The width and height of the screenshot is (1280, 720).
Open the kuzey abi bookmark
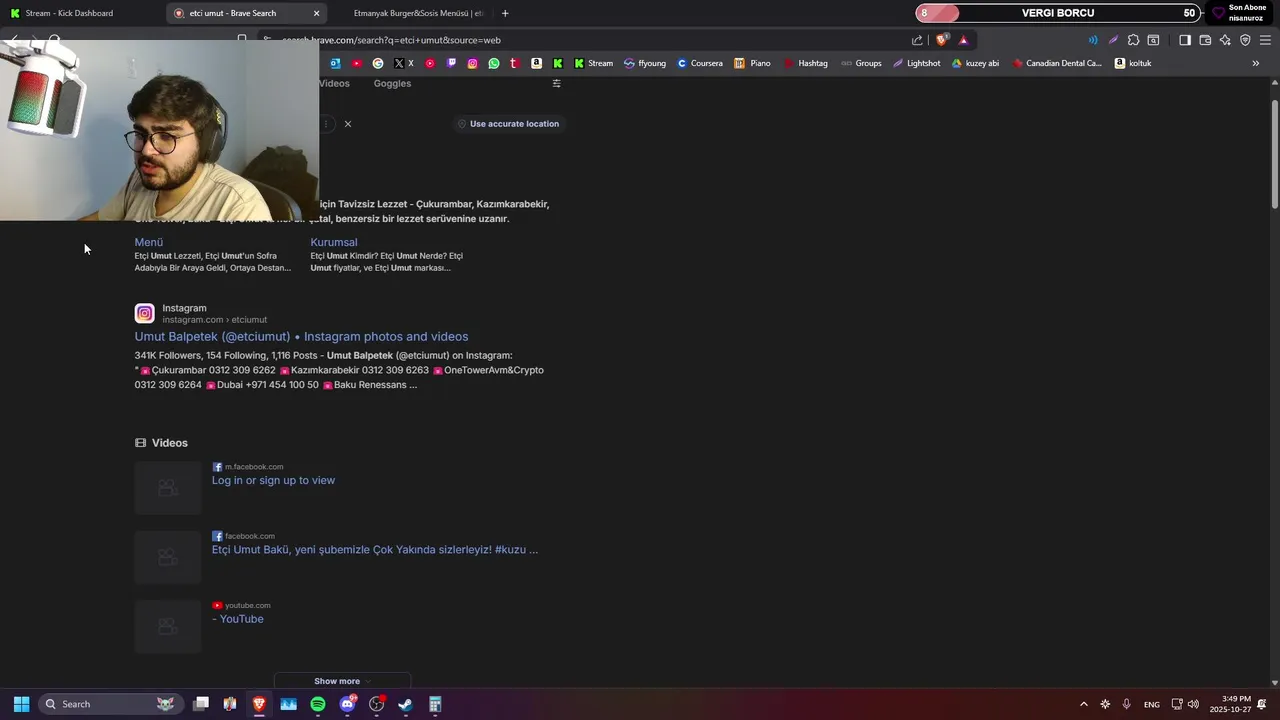point(976,63)
